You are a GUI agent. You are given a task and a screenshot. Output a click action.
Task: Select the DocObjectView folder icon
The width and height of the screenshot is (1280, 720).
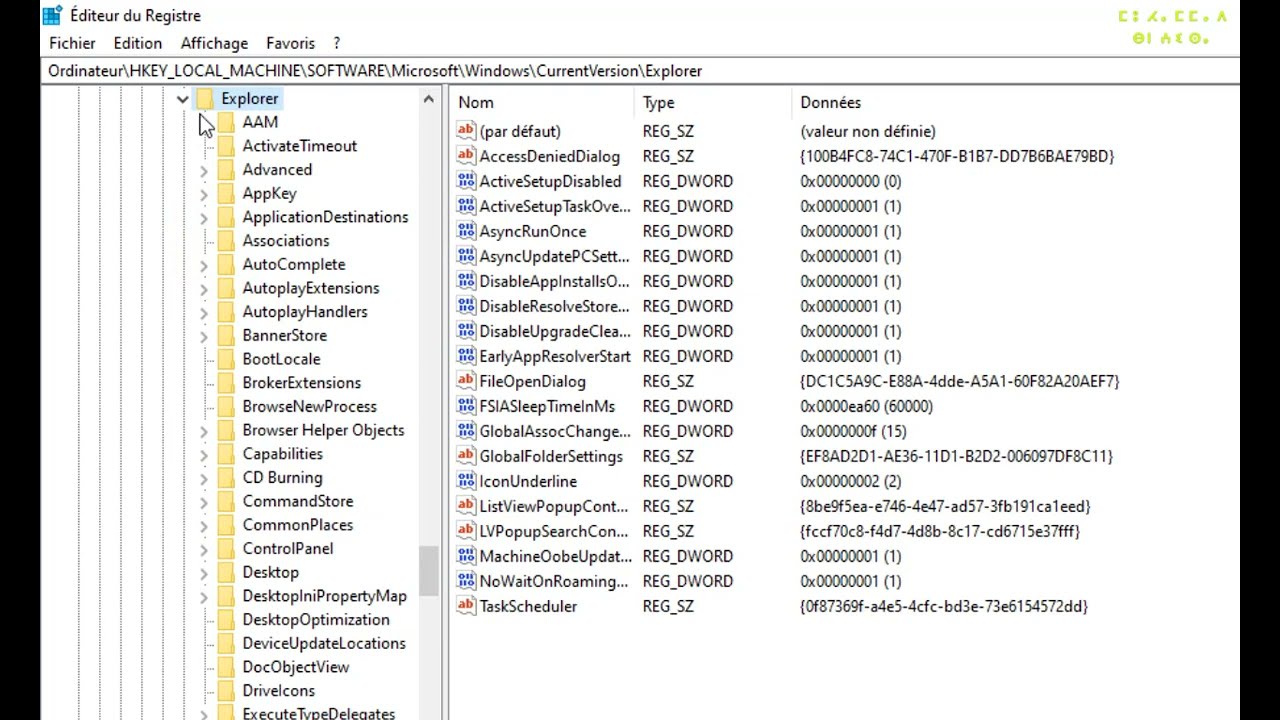(x=226, y=667)
